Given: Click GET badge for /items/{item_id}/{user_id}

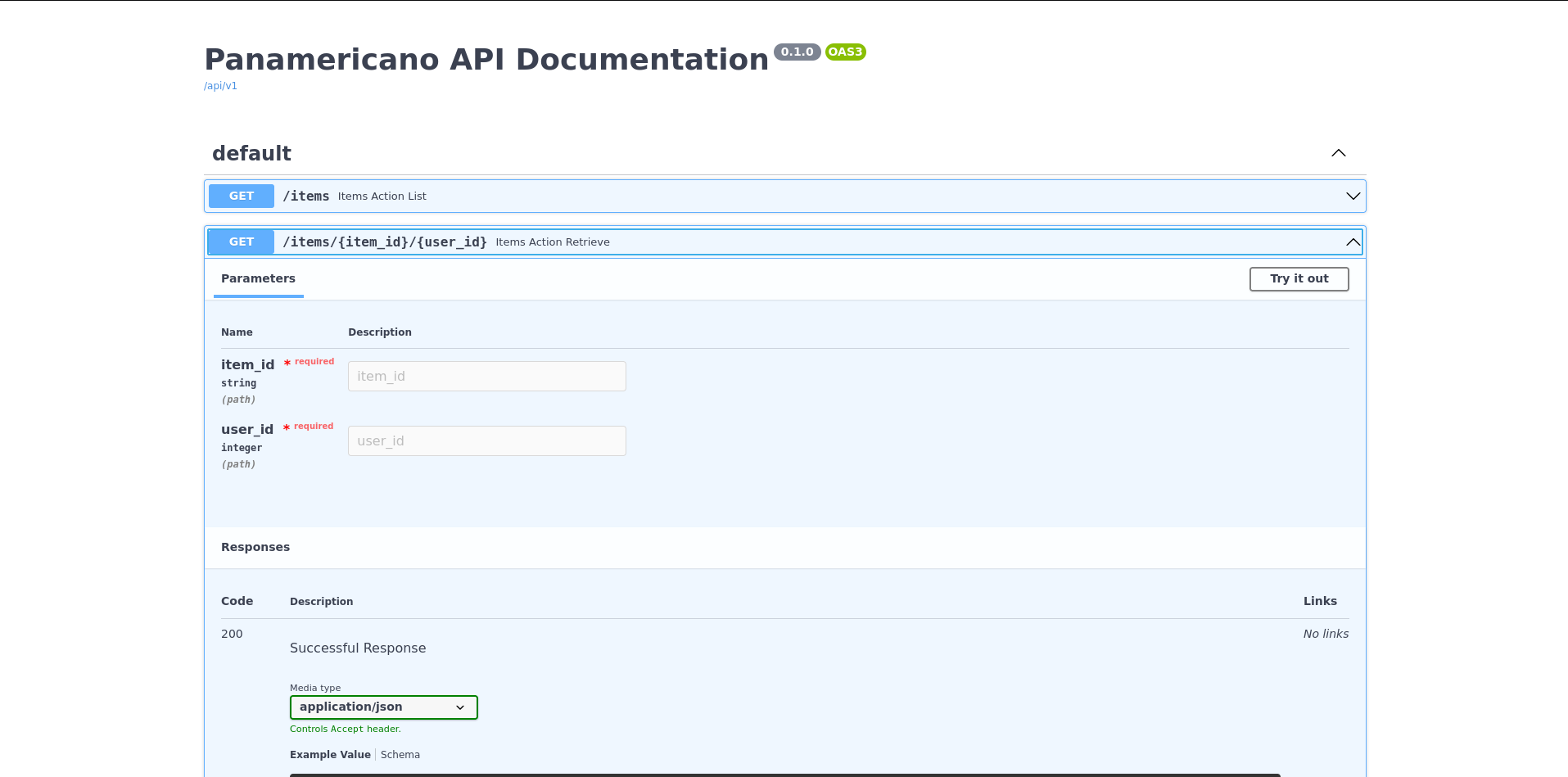Looking at the screenshot, I should 242,242.
